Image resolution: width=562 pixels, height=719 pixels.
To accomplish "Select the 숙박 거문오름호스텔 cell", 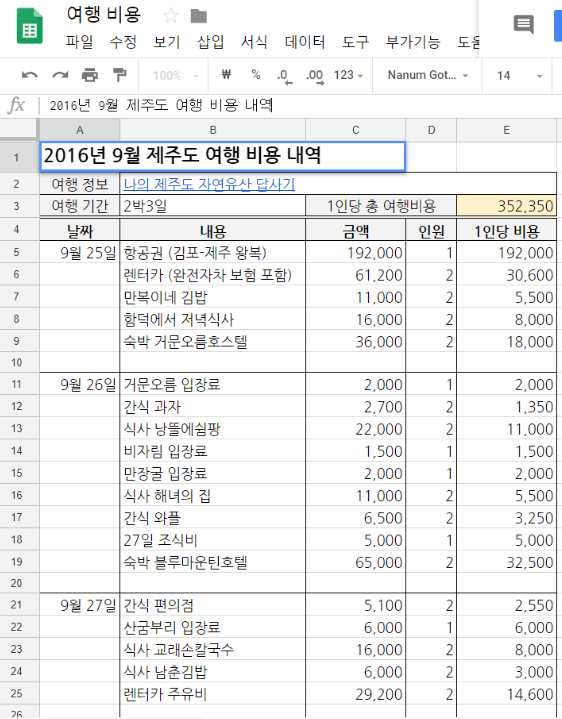I will tap(213, 341).
